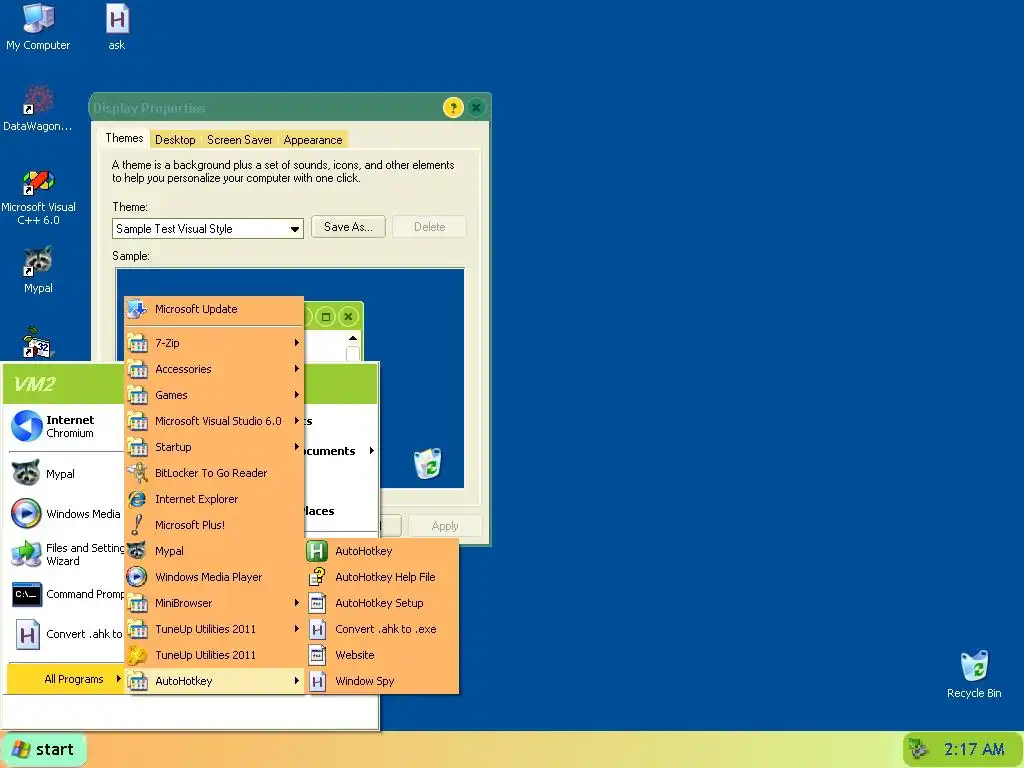Launch Windows Media Player from programs list
This screenshot has width=1024, height=768.
point(214,577)
